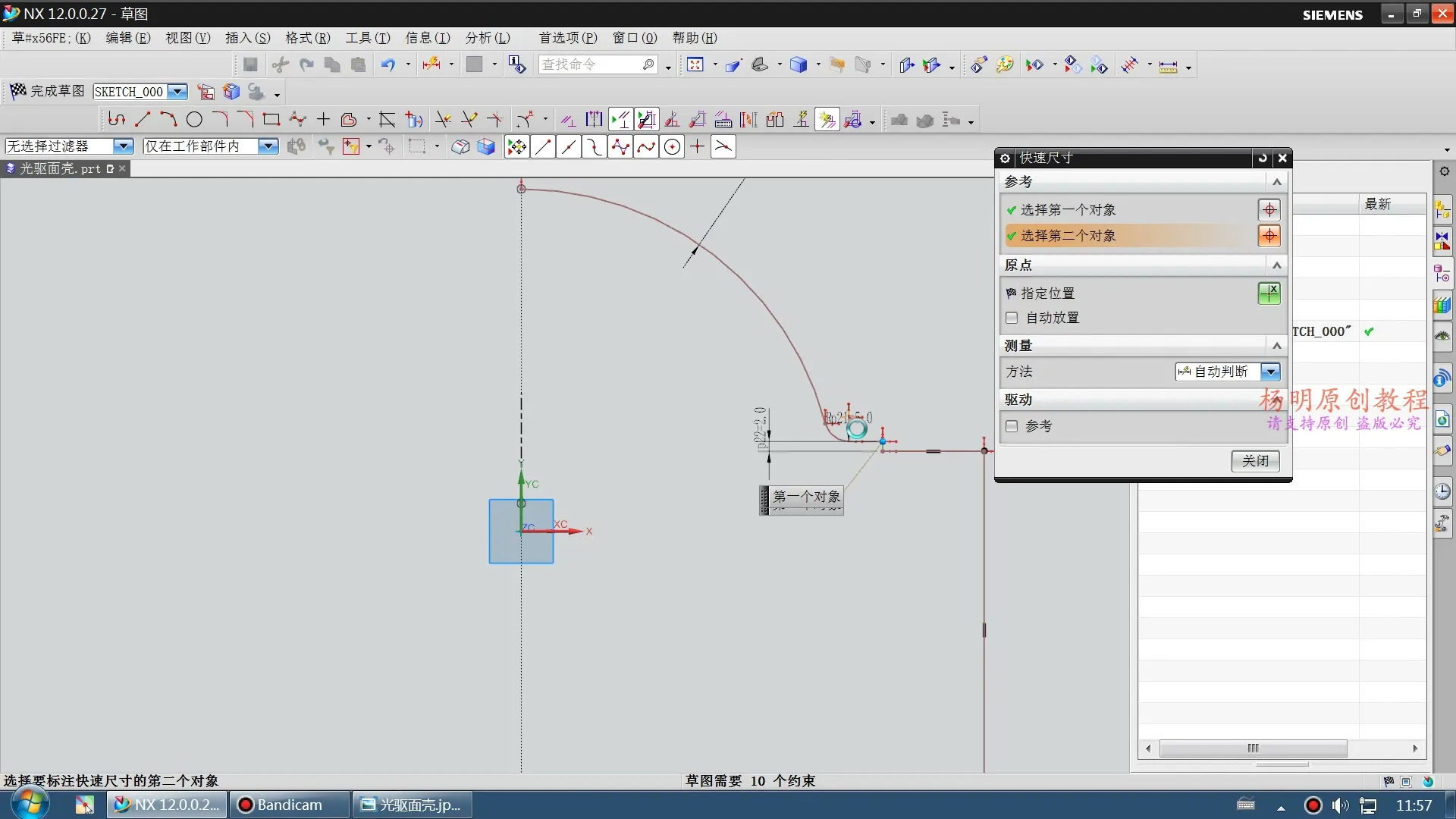The height and width of the screenshot is (819, 1456).
Task: Choose the Arc sketch tool
Action: pyautogui.click(x=168, y=119)
